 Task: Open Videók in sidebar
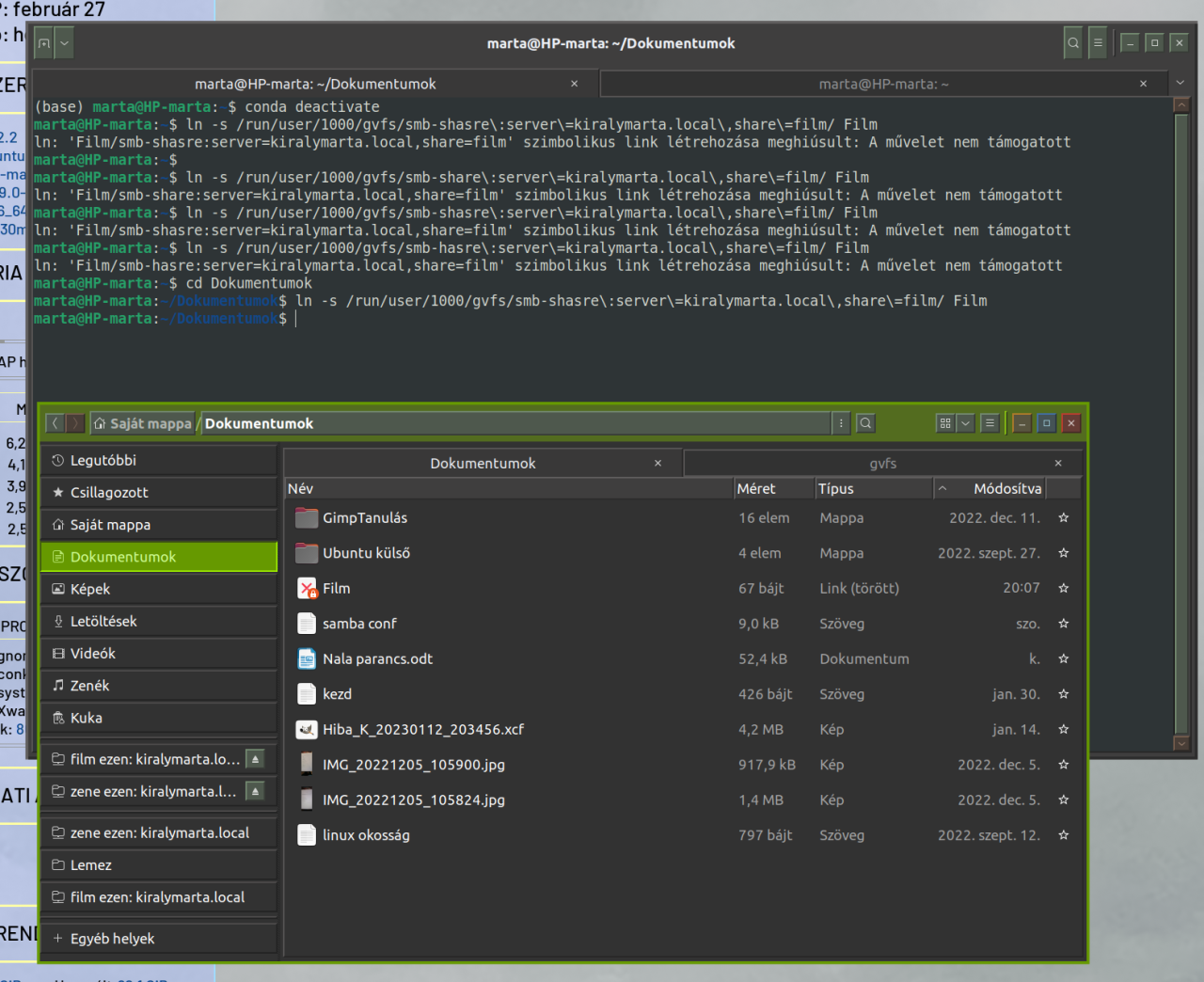(159, 654)
